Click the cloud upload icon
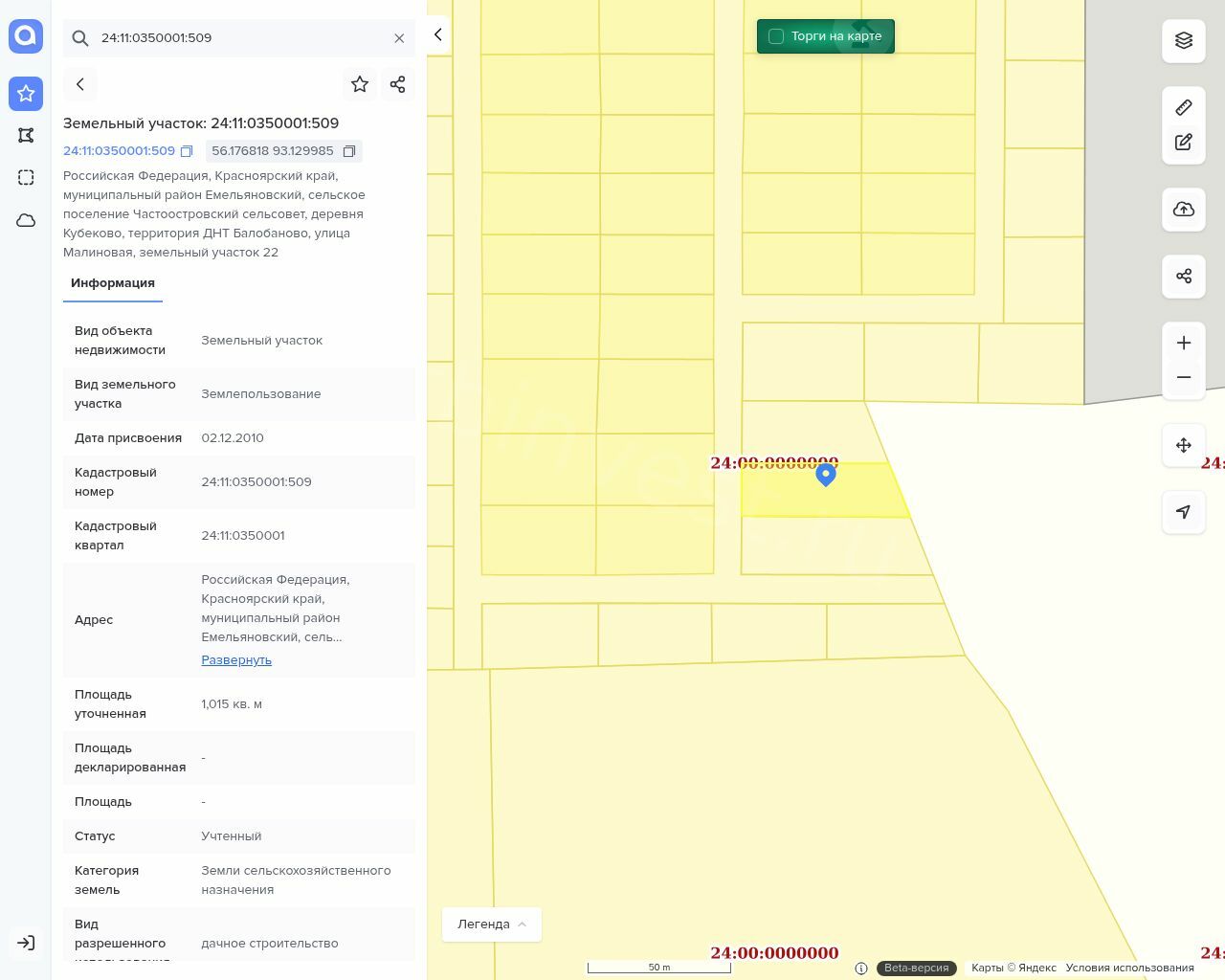Image resolution: width=1225 pixels, height=980 pixels. tap(1184, 210)
